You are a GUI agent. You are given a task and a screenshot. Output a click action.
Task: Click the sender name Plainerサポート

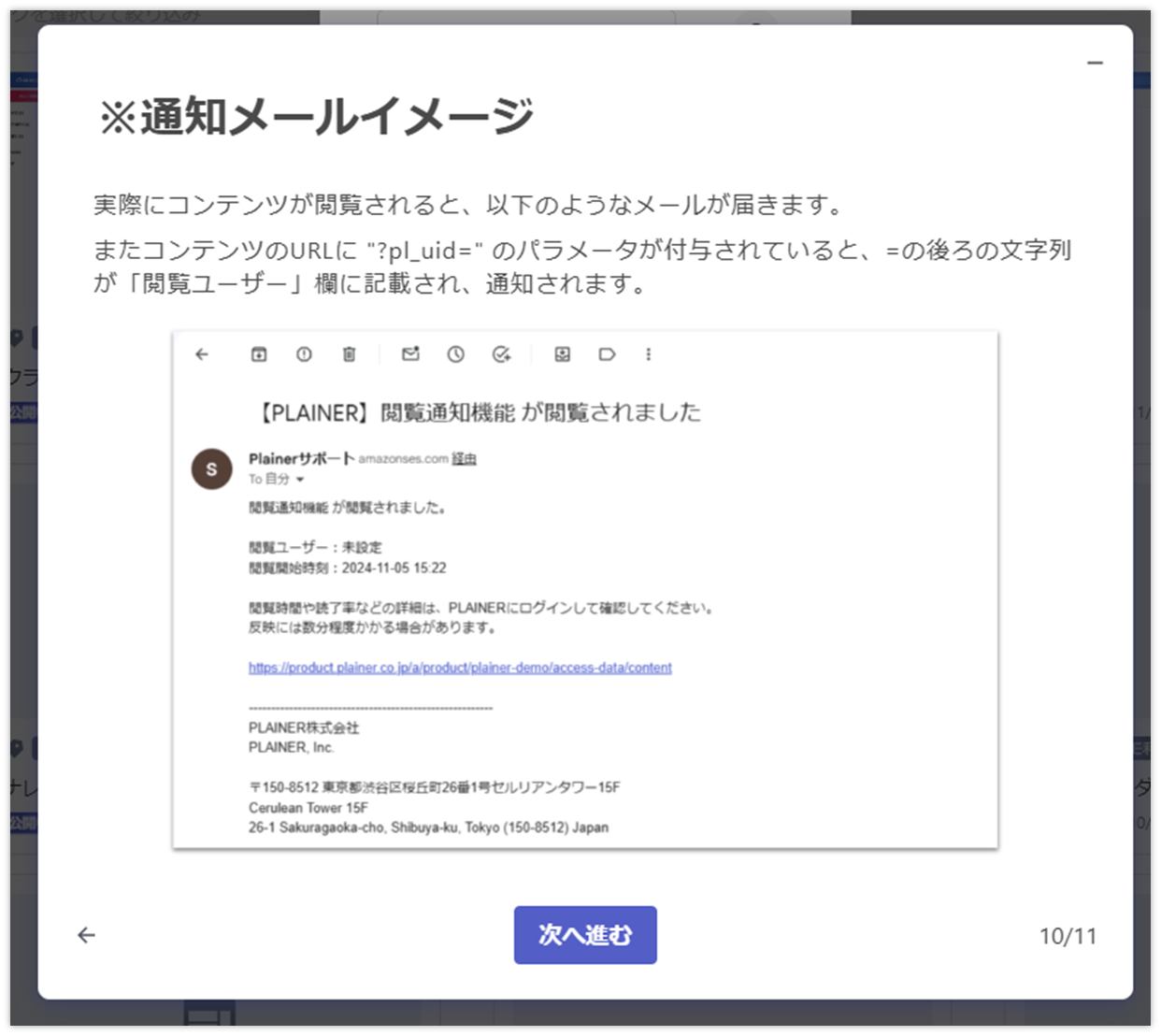point(301,458)
